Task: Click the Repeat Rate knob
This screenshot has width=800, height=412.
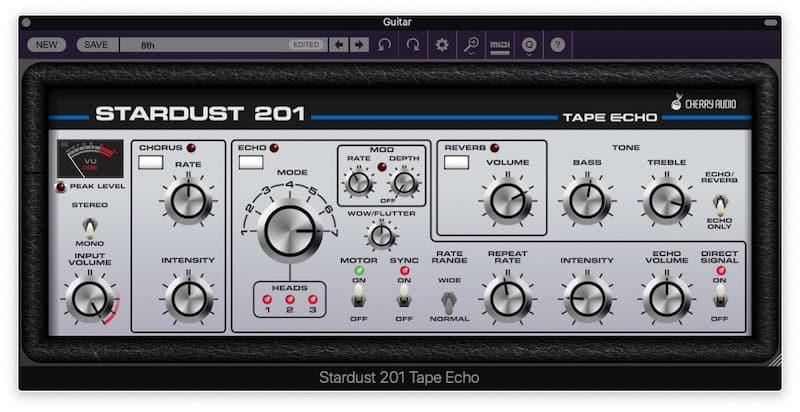Action: tap(507, 298)
